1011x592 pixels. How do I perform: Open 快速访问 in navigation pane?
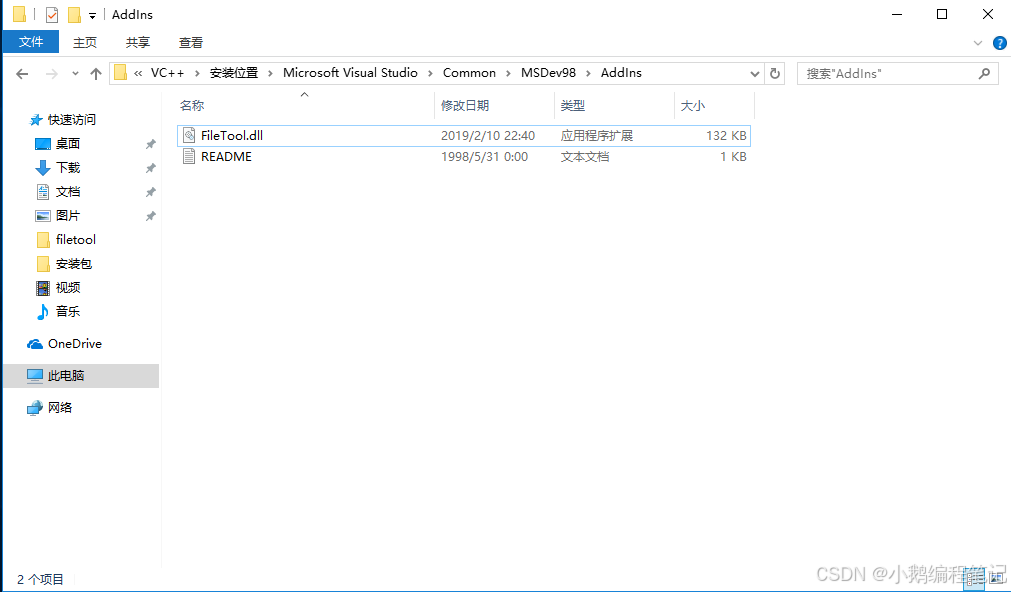(x=72, y=119)
